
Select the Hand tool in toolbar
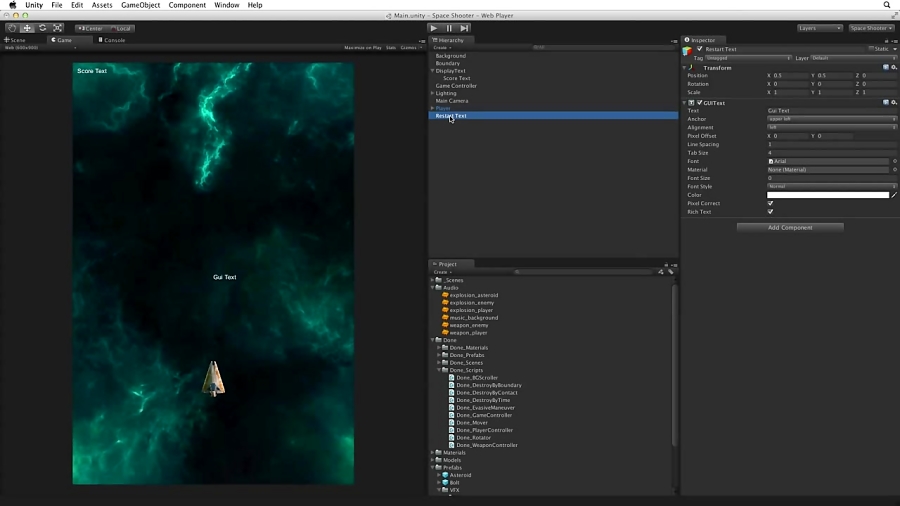(x=12, y=28)
